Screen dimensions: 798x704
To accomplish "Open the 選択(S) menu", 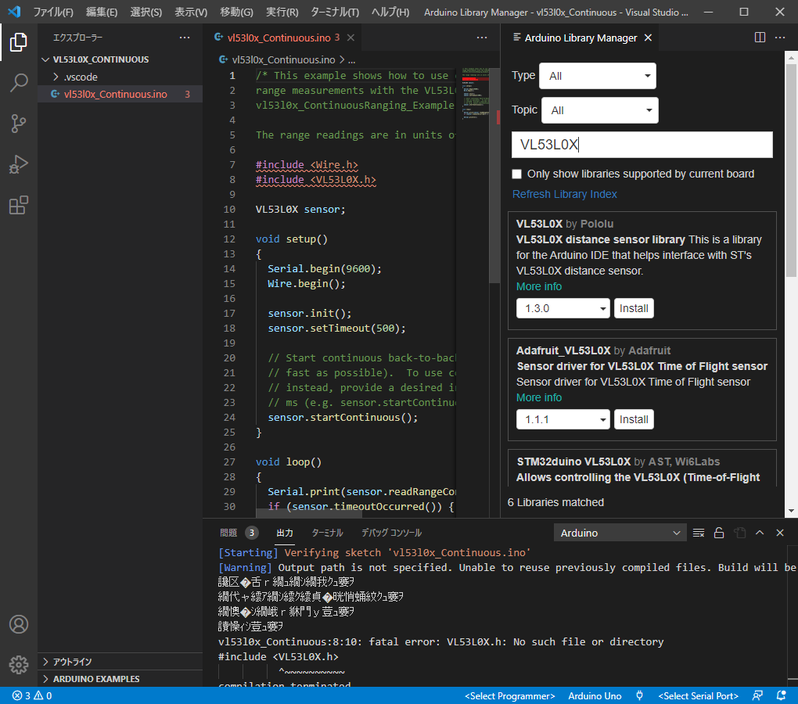I will click(146, 12).
